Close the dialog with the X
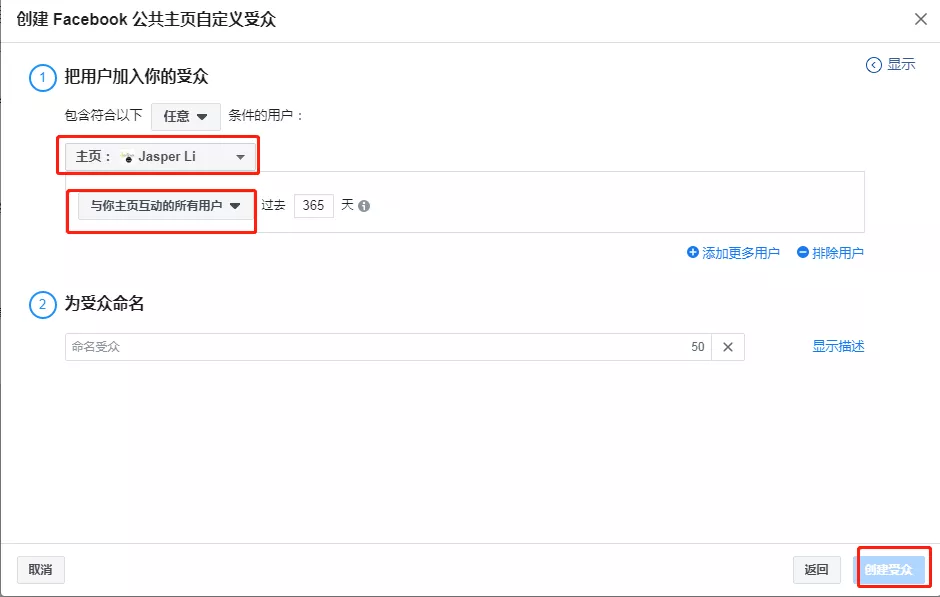940x597 pixels. click(x=921, y=18)
